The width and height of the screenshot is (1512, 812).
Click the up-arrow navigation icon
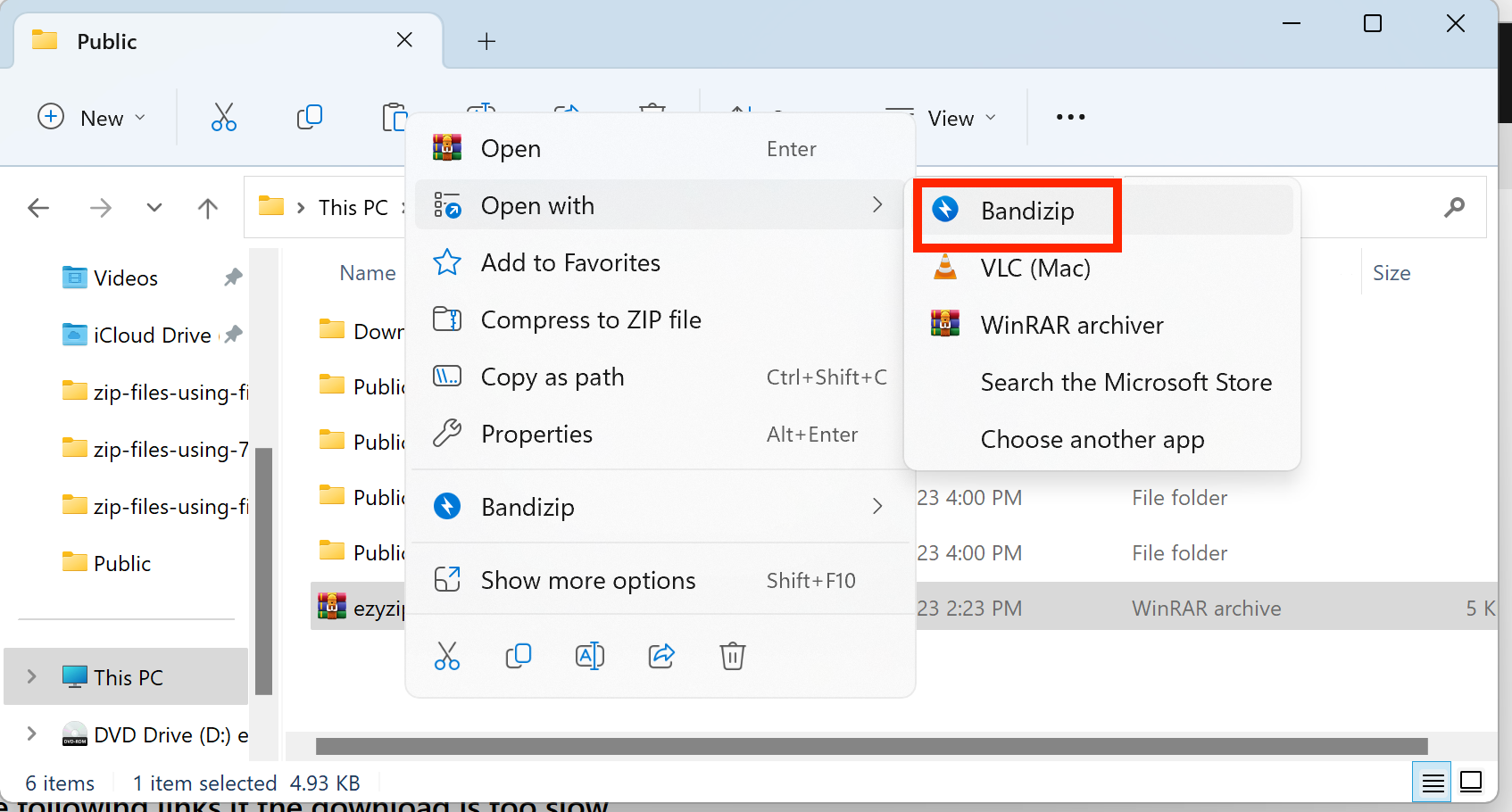[207, 207]
